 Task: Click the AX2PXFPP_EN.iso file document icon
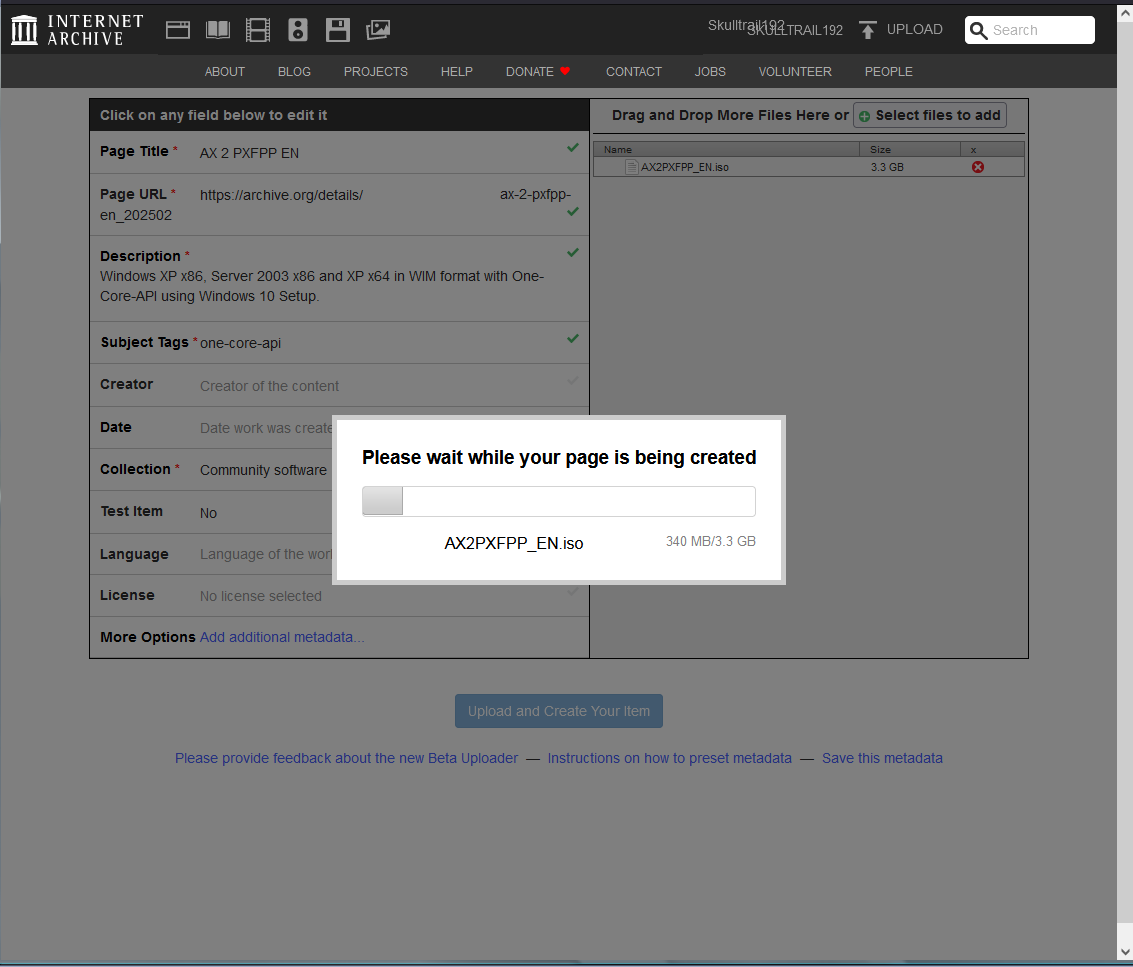632,167
